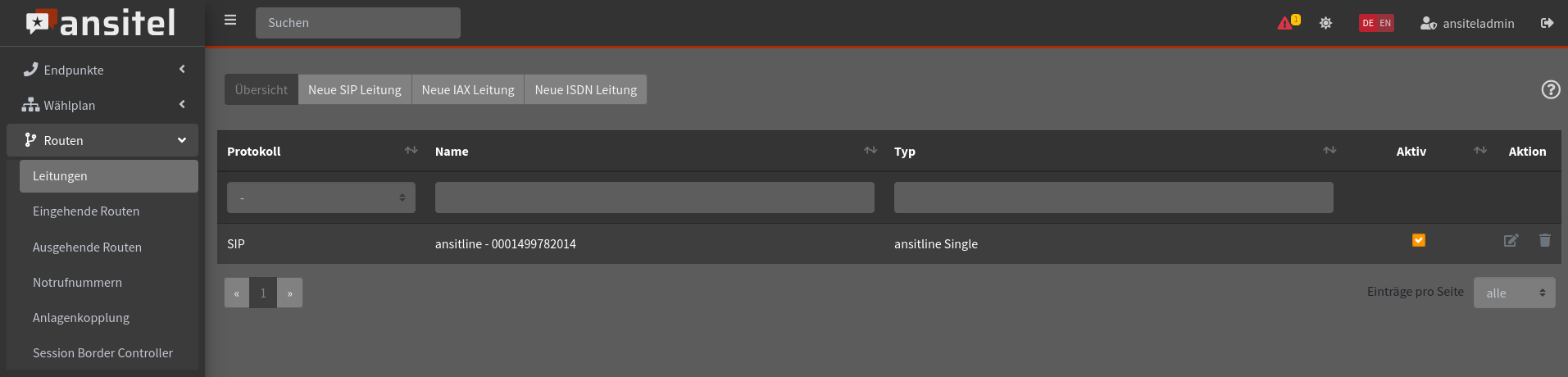Open the Einträge pro Seite dropdown
The image size is (1568, 377).
tap(1514, 293)
